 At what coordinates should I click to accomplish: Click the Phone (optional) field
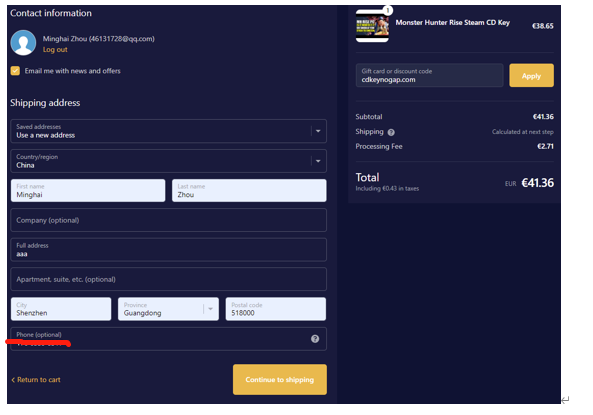click(169, 339)
